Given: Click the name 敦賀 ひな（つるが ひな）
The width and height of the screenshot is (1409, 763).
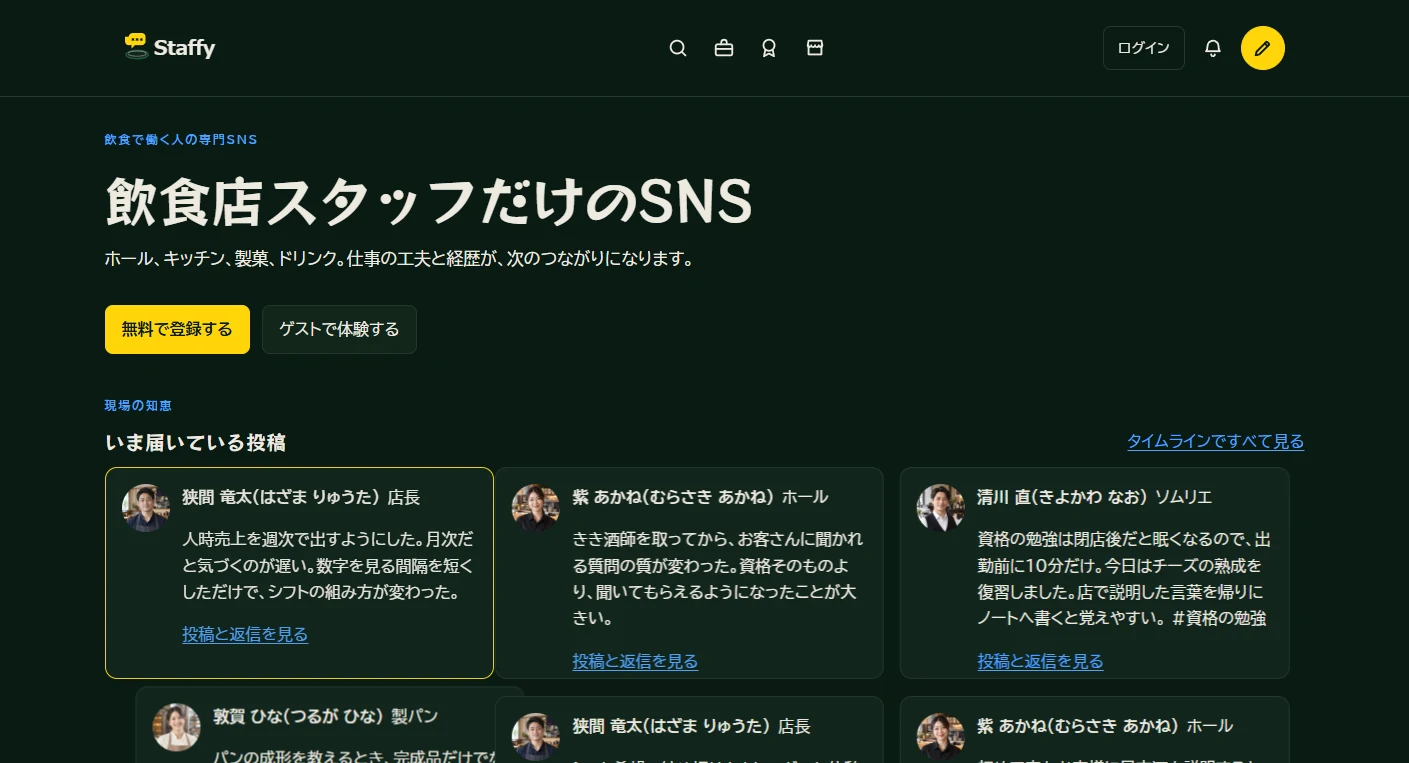Looking at the screenshot, I should (298, 716).
